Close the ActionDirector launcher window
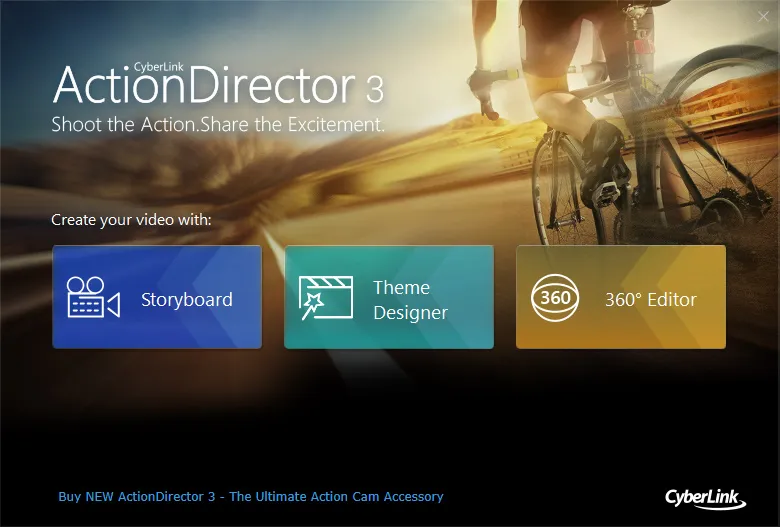Screen dimensions: 780x527 [763, 17]
